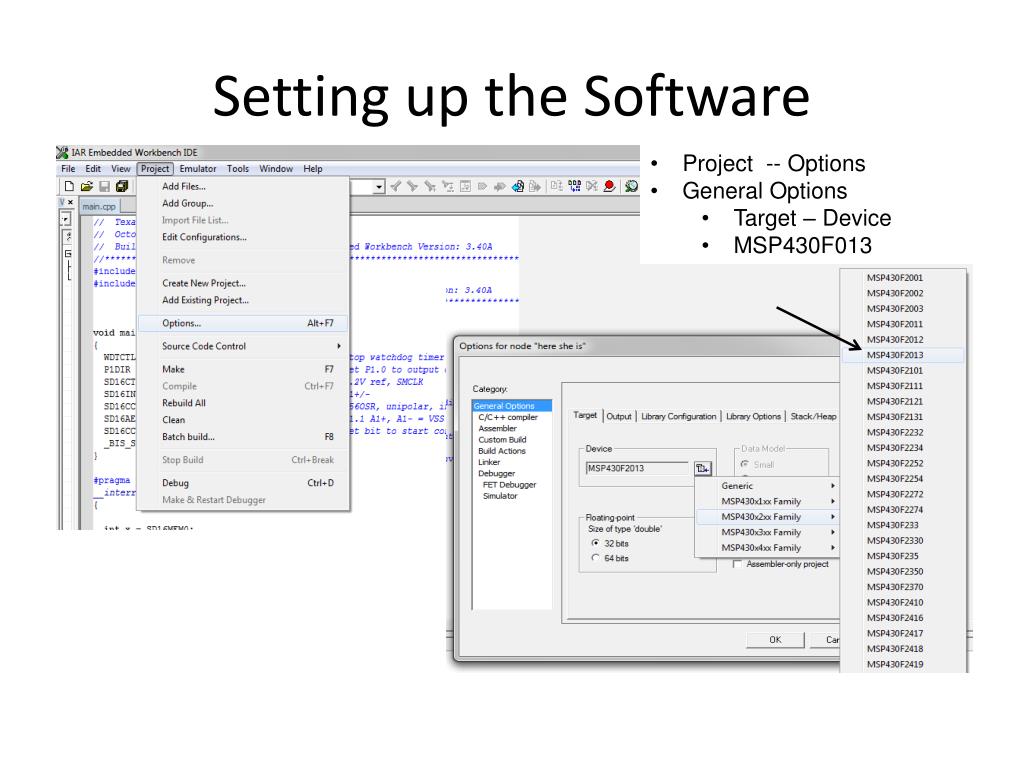Open the Tools menu

(238, 168)
